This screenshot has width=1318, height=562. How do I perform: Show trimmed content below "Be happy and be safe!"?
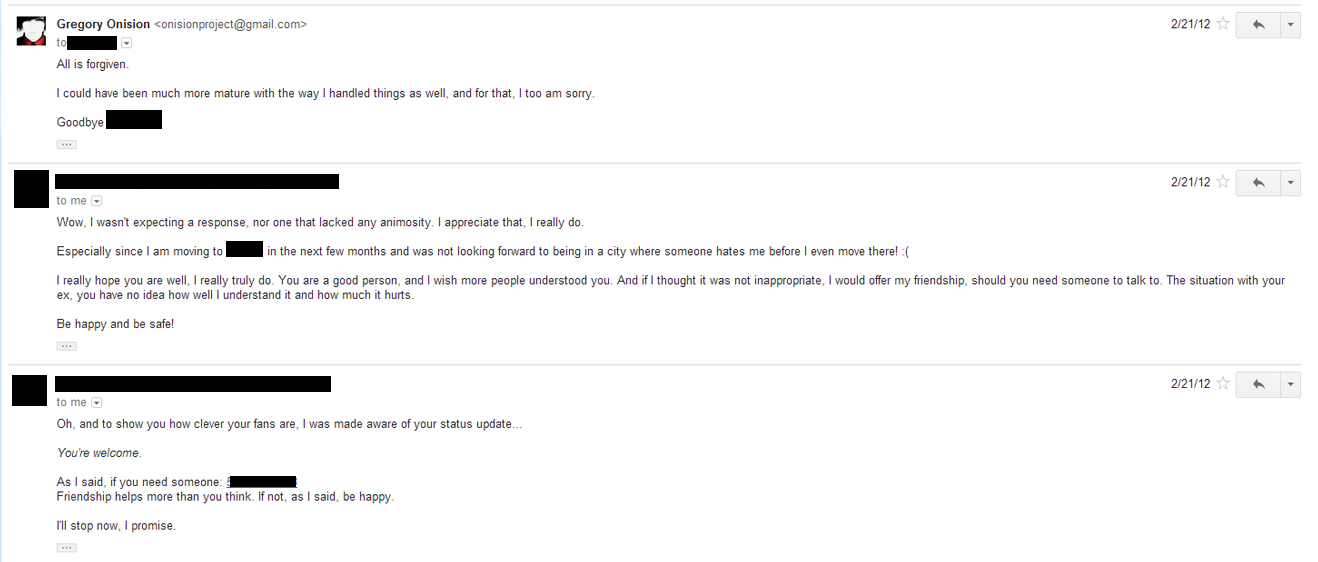[66, 346]
